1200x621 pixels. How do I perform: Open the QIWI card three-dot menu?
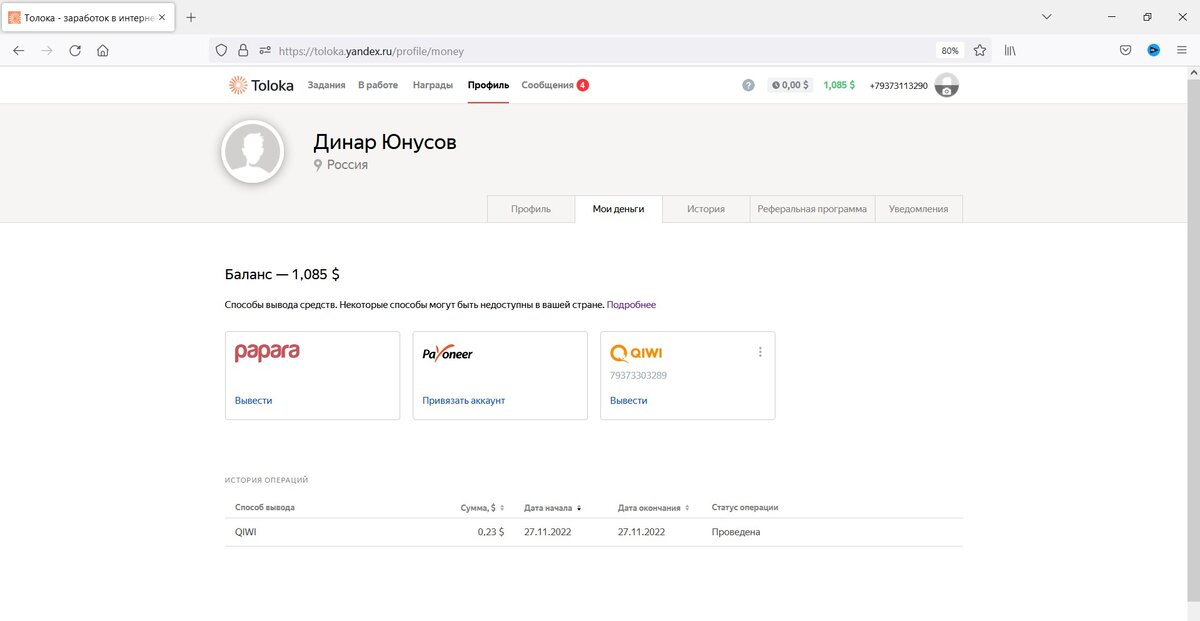pyautogui.click(x=760, y=351)
